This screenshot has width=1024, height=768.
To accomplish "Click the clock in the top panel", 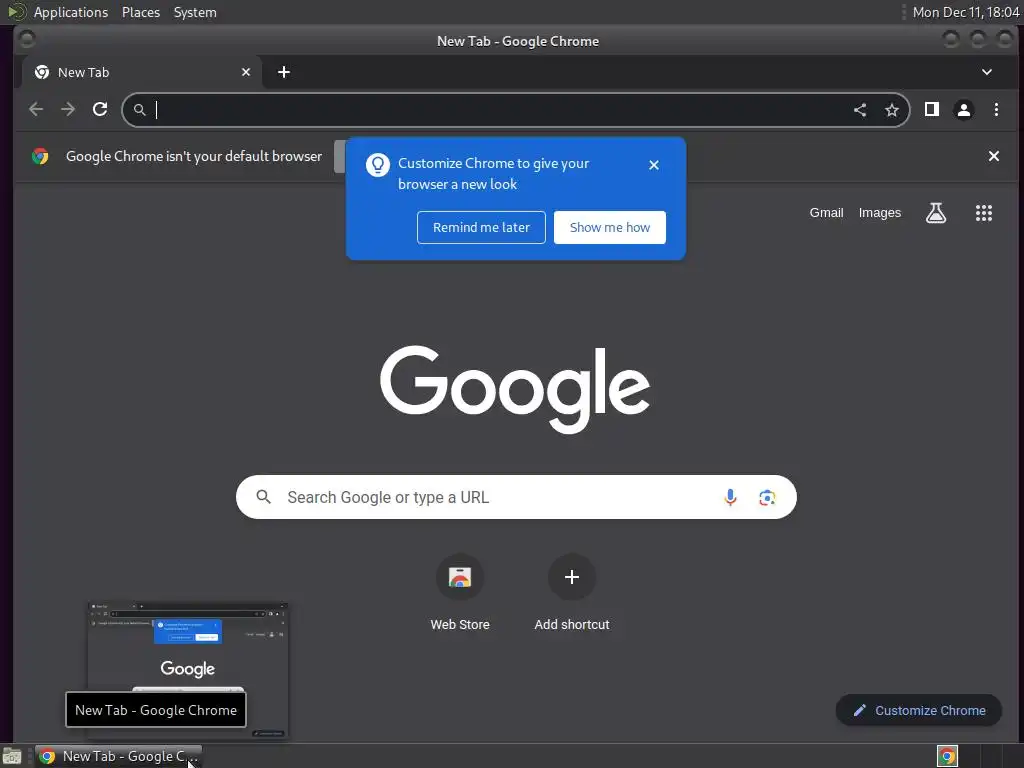I will [966, 12].
